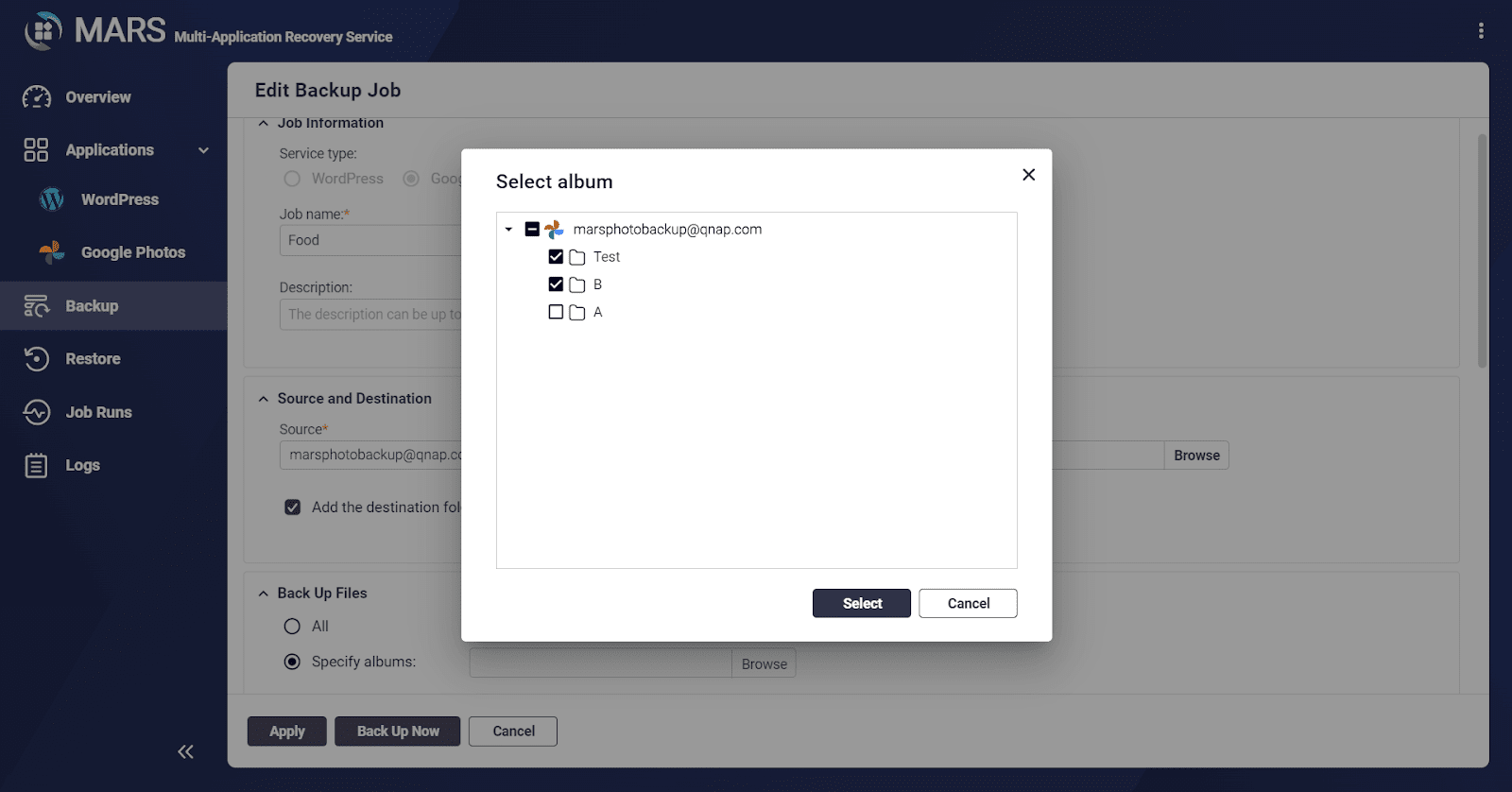The width and height of the screenshot is (1512, 792).
Task: Click the Logs clipboard icon
Action: click(x=36, y=465)
